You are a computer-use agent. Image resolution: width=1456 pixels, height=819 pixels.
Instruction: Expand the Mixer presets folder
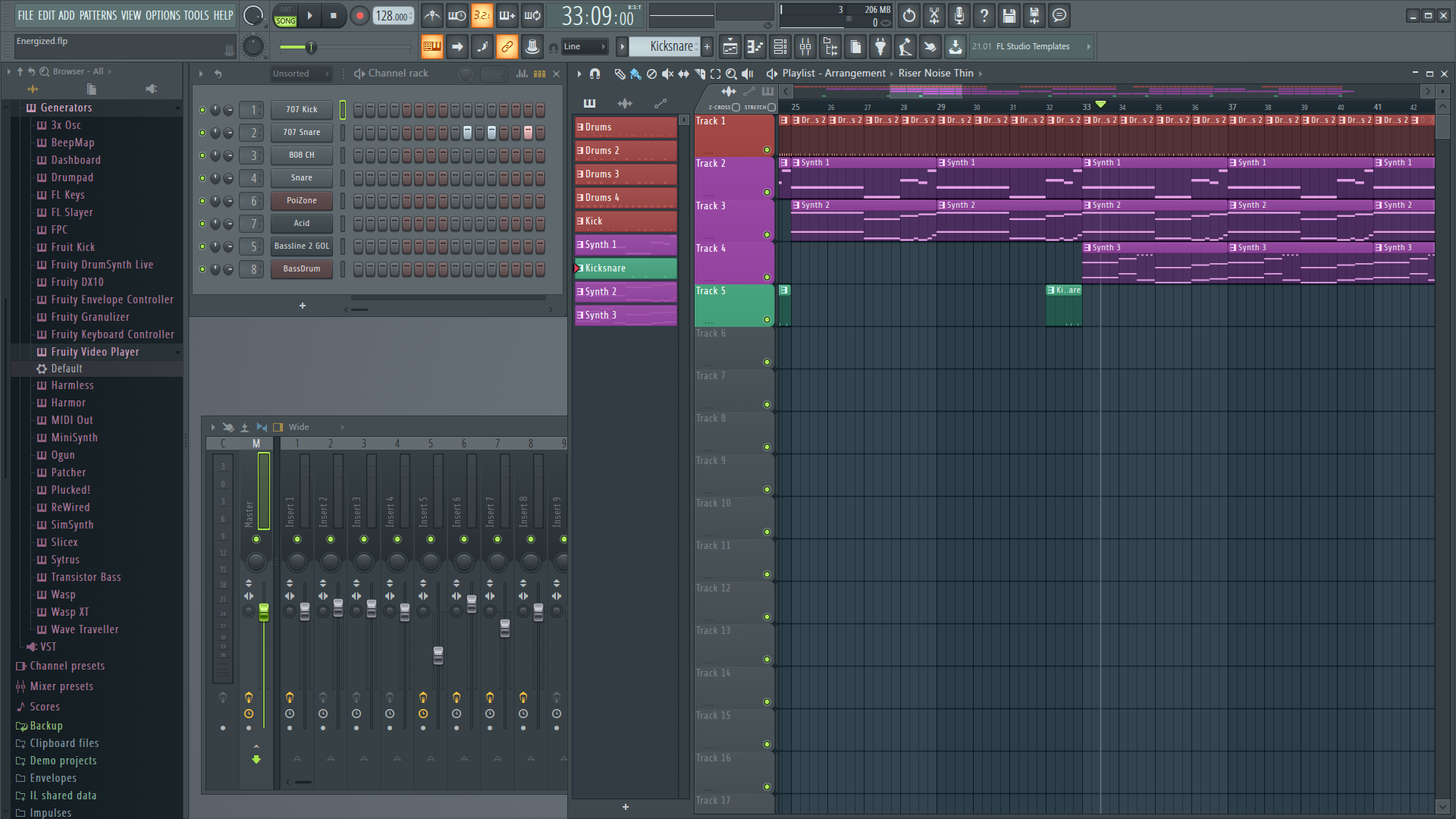(61, 686)
